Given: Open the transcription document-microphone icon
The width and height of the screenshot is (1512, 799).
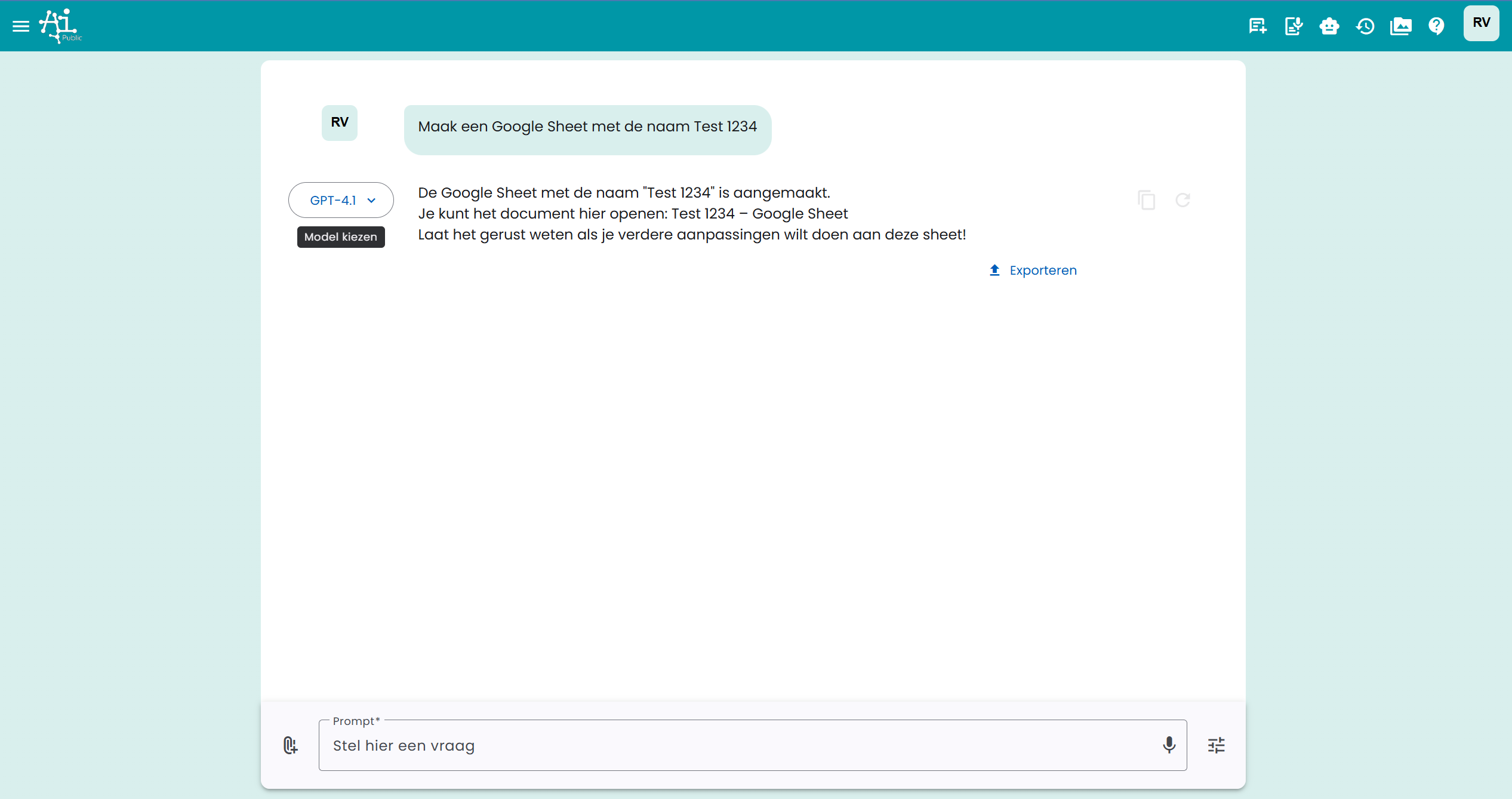Looking at the screenshot, I should [1294, 26].
